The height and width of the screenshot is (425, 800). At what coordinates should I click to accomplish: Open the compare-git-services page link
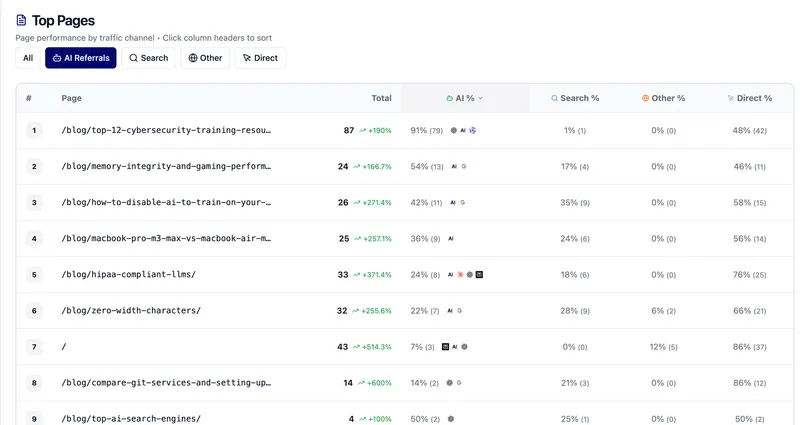(166, 383)
